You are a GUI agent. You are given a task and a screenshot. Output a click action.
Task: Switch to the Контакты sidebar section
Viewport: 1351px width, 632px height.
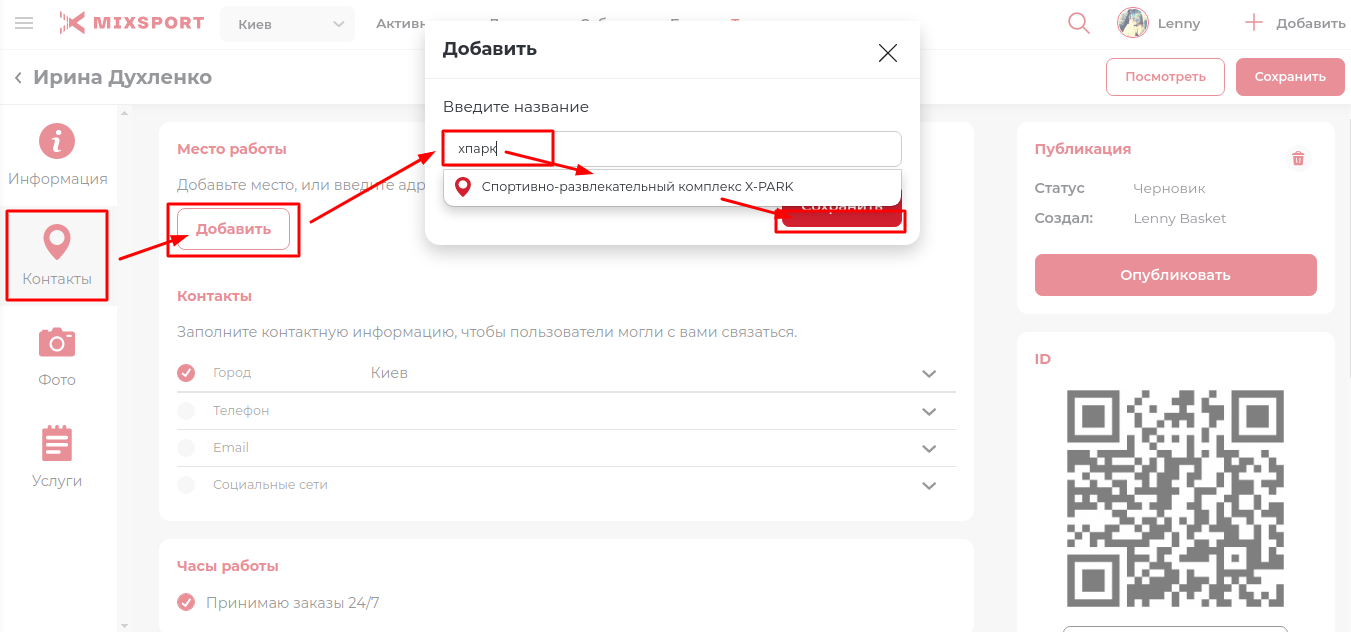coord(57,255)
